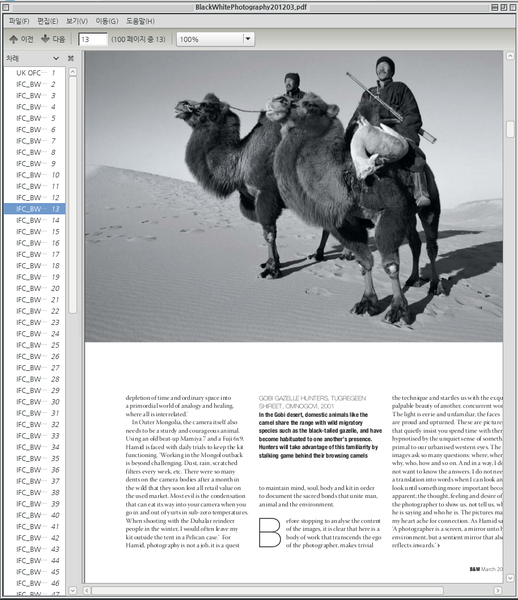This screenshot has height=600, width=518.
Task: Select IFC_BW page 45 entry
Action: point(35,572)
